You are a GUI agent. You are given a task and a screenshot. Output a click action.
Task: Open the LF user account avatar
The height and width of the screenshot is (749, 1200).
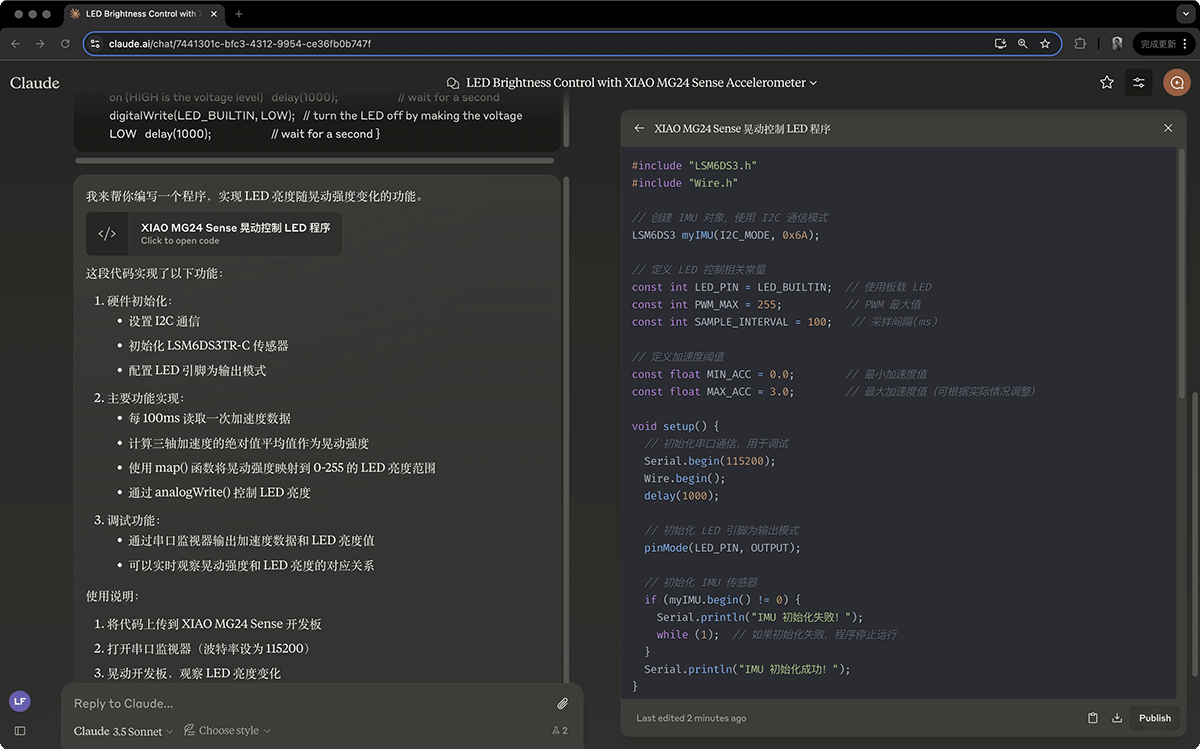(19, 701)
